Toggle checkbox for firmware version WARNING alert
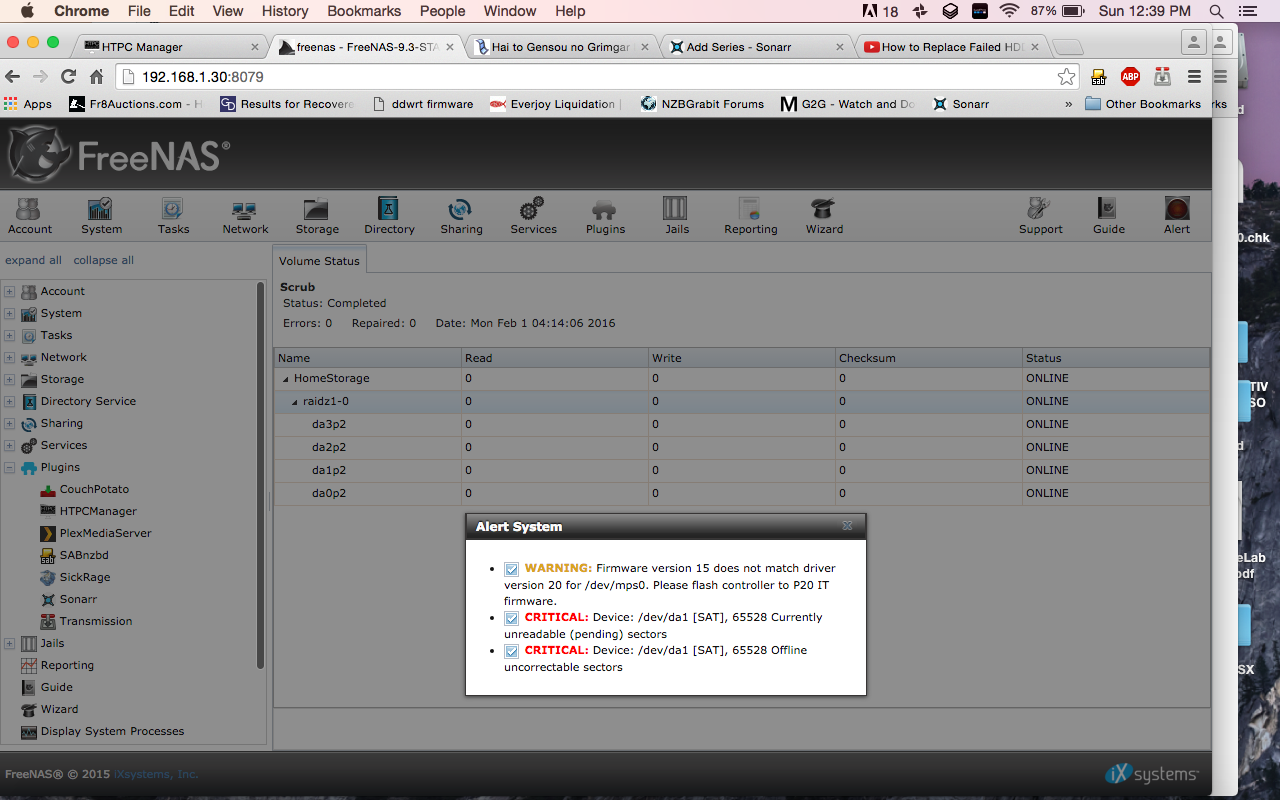 (x=511, y=568)
